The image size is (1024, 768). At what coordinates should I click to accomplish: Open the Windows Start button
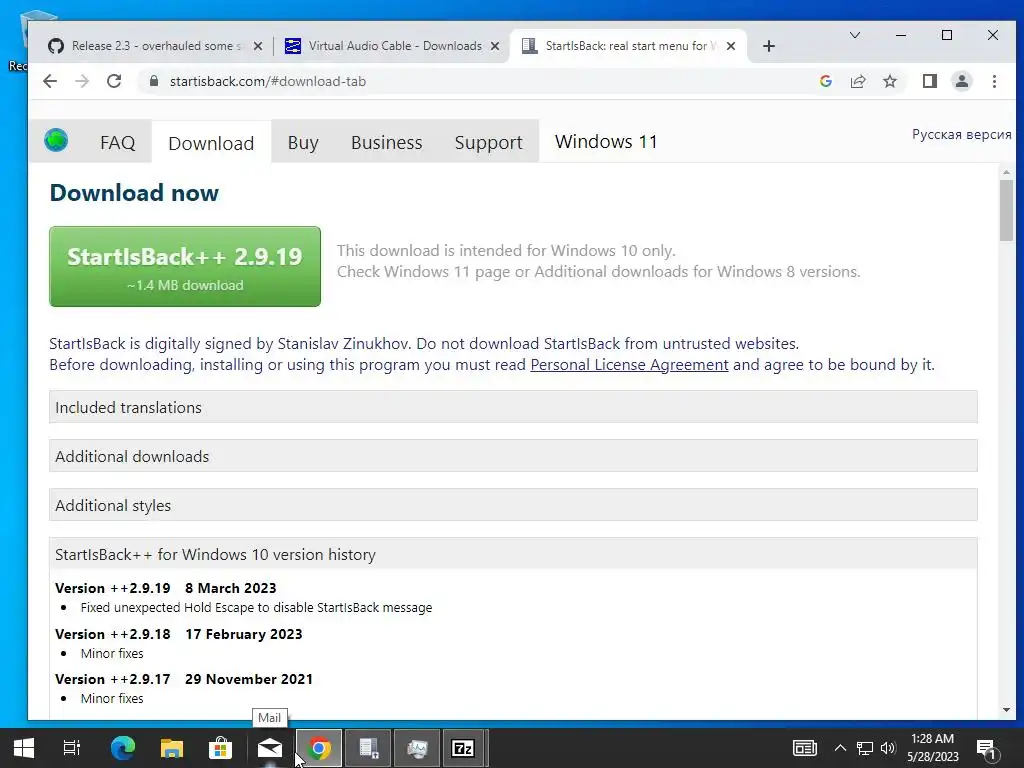pyautogui.click(x=24, y=748)
